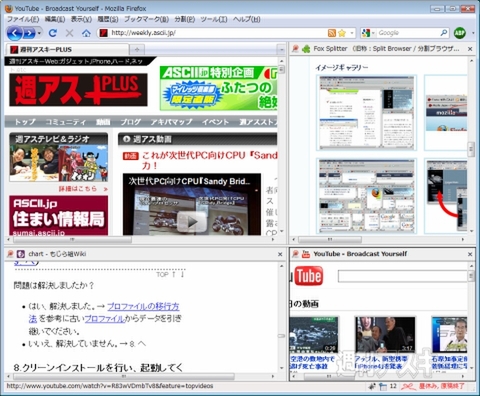Click the status bar scissors icon
Viewport: 480px width, 396px height.
(x=408, y=386)
